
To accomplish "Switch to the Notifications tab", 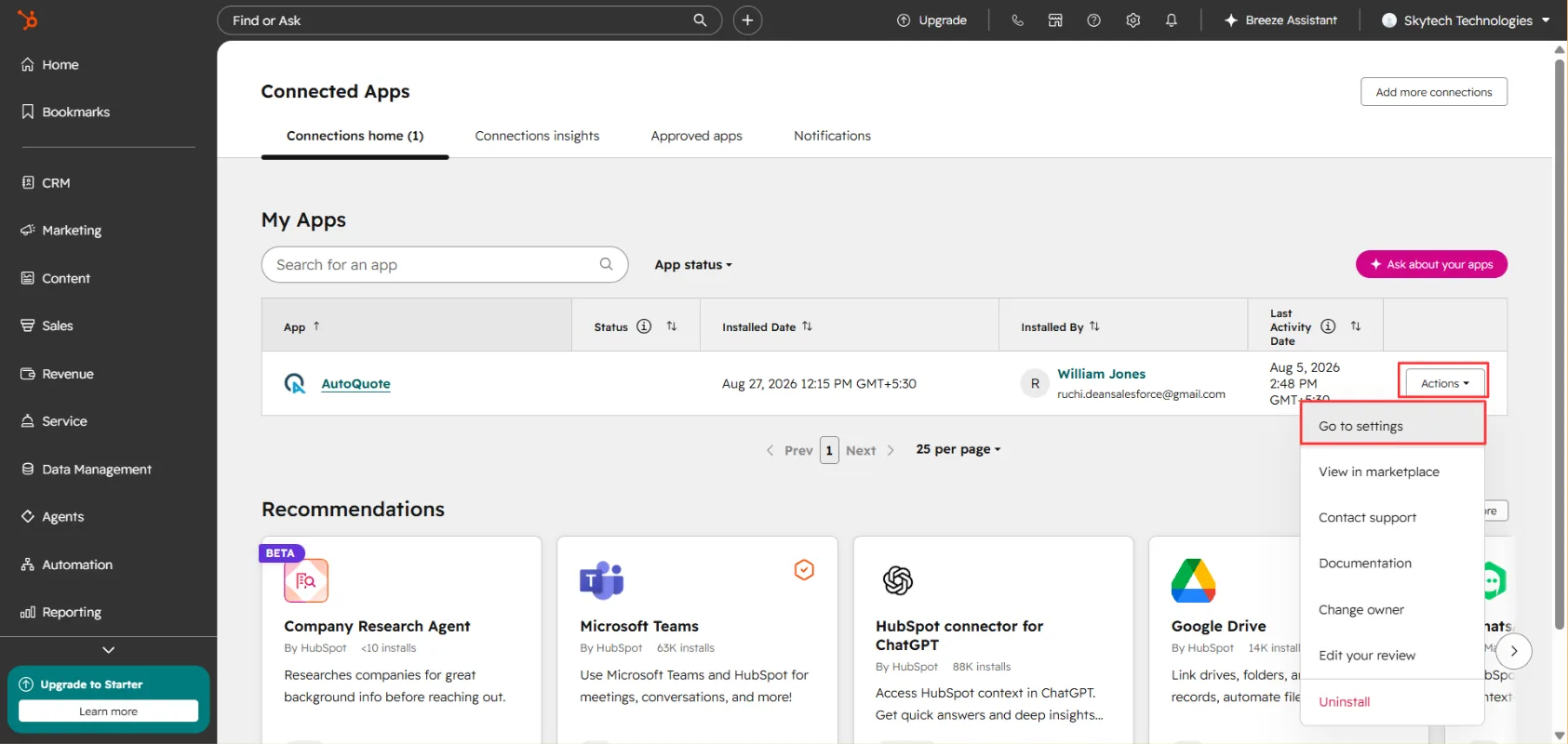I will (x=832, y=136).
